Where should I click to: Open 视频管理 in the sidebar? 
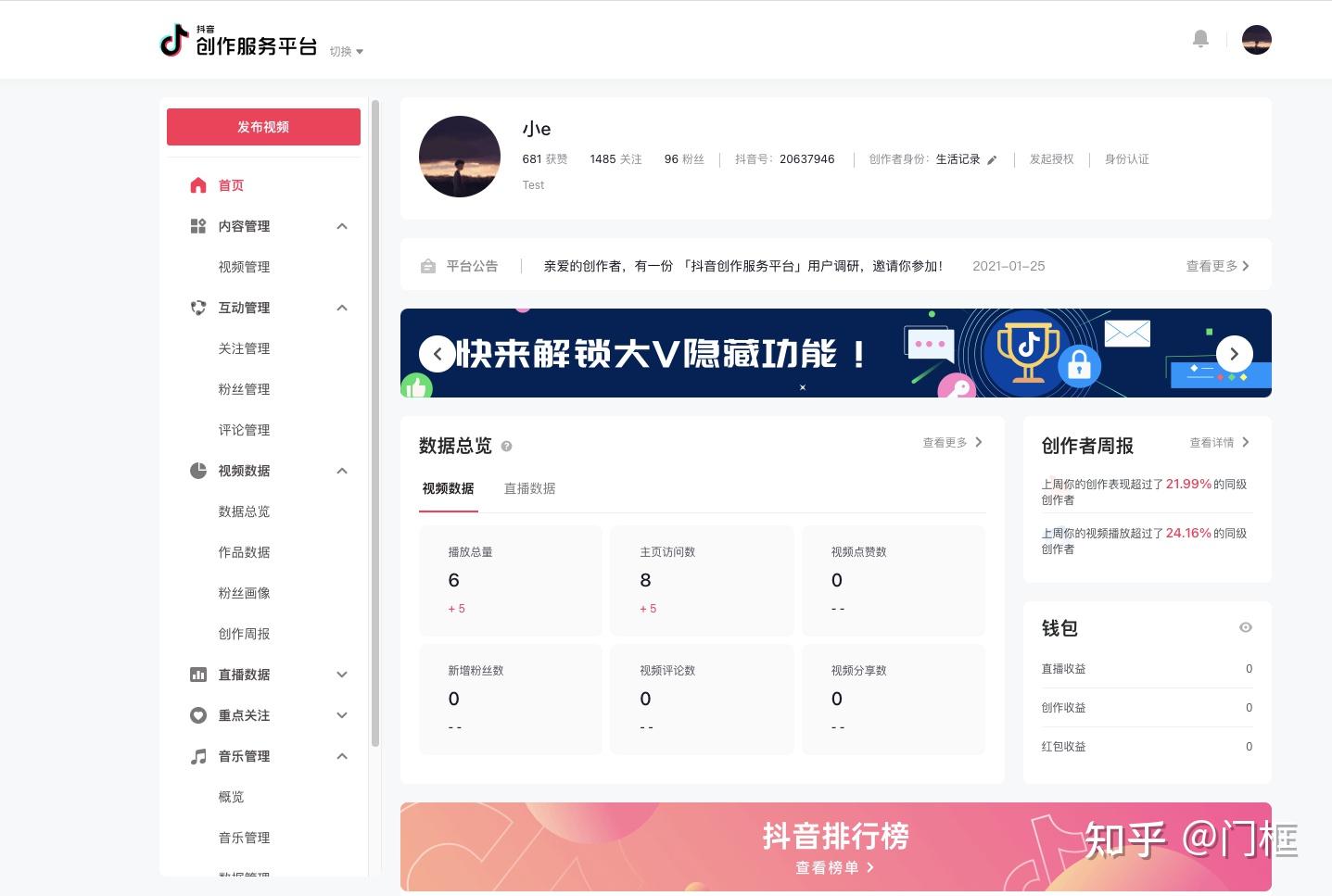pos(244,267)
